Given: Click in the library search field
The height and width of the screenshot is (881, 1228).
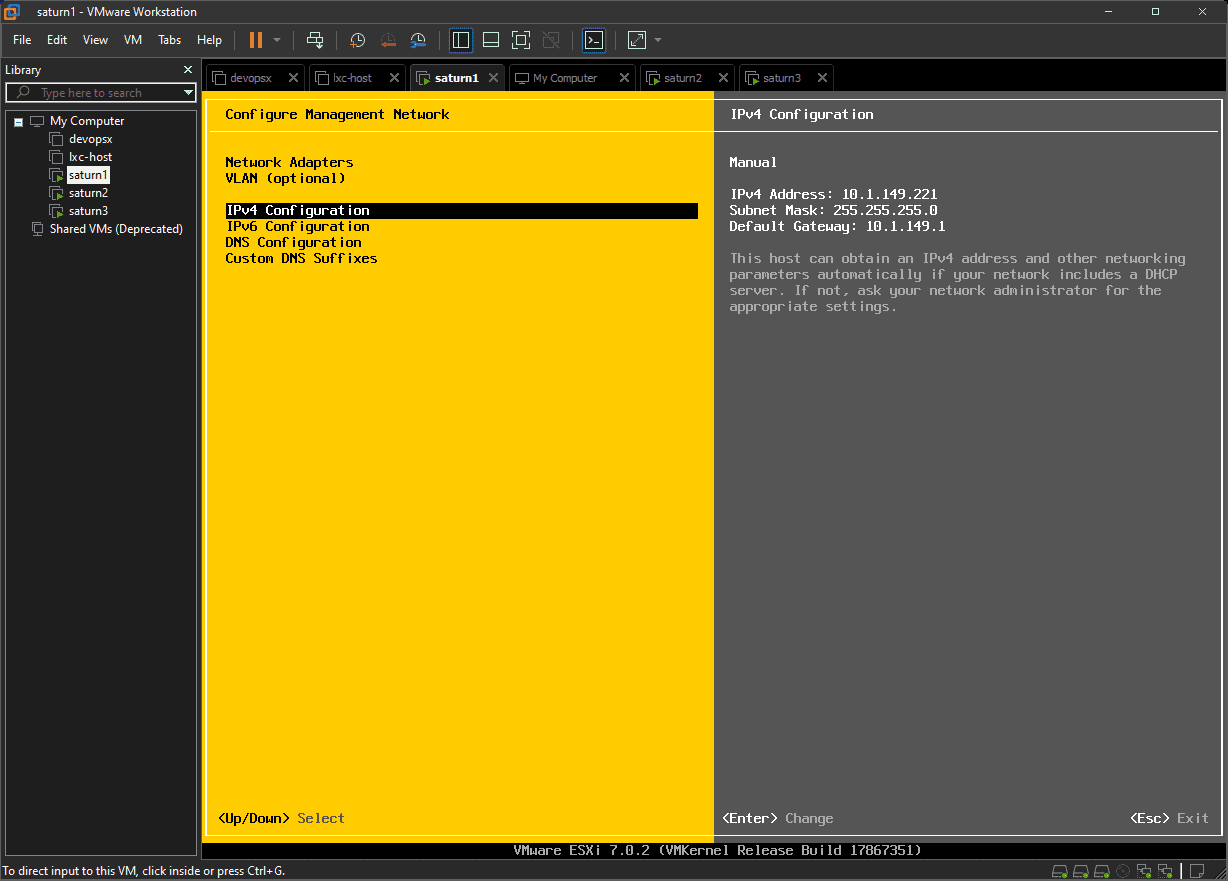Looking at the screenshot, I should coord(100,93).
